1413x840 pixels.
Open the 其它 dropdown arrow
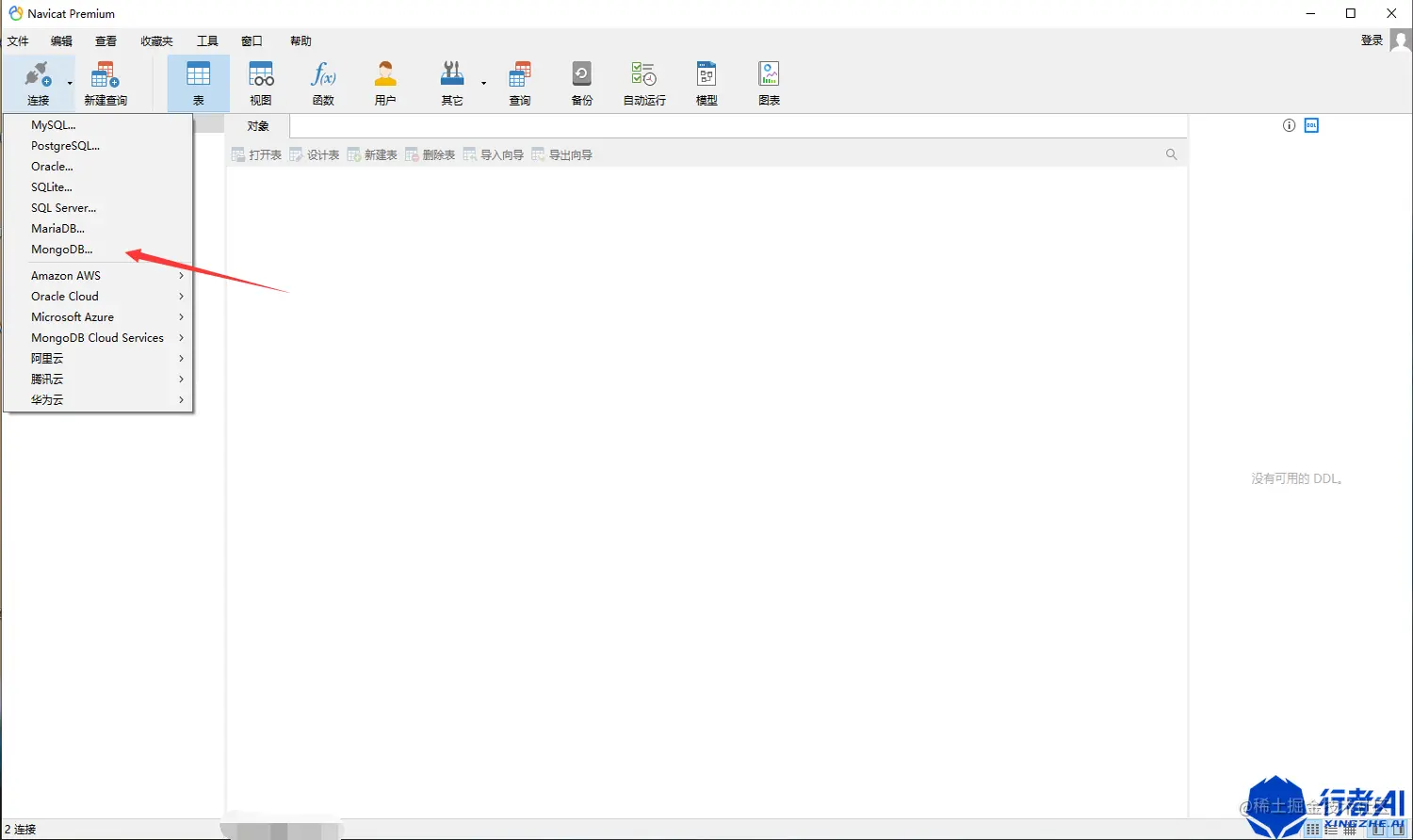484,84
